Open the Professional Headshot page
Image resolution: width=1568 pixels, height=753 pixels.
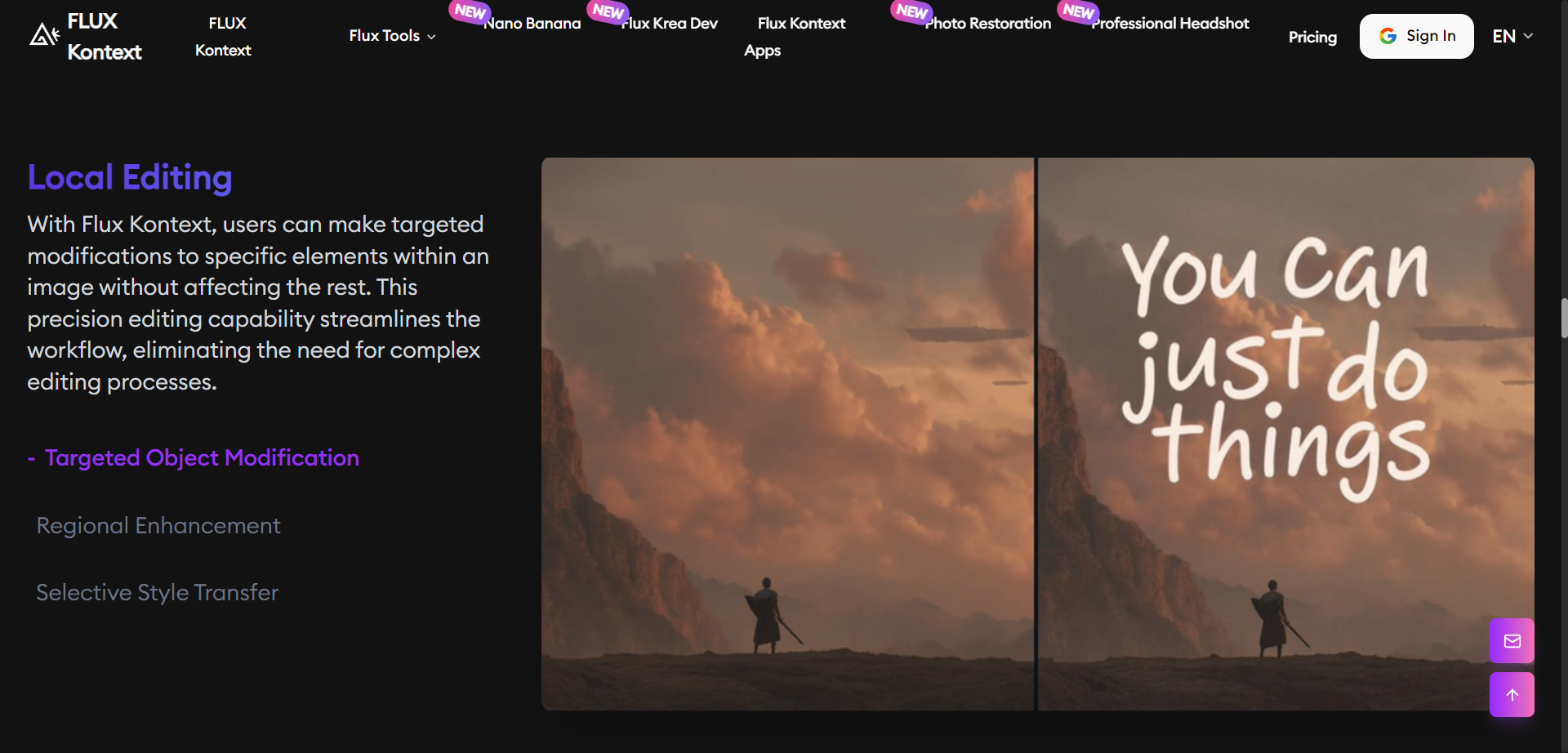[x=1170, y=24]
